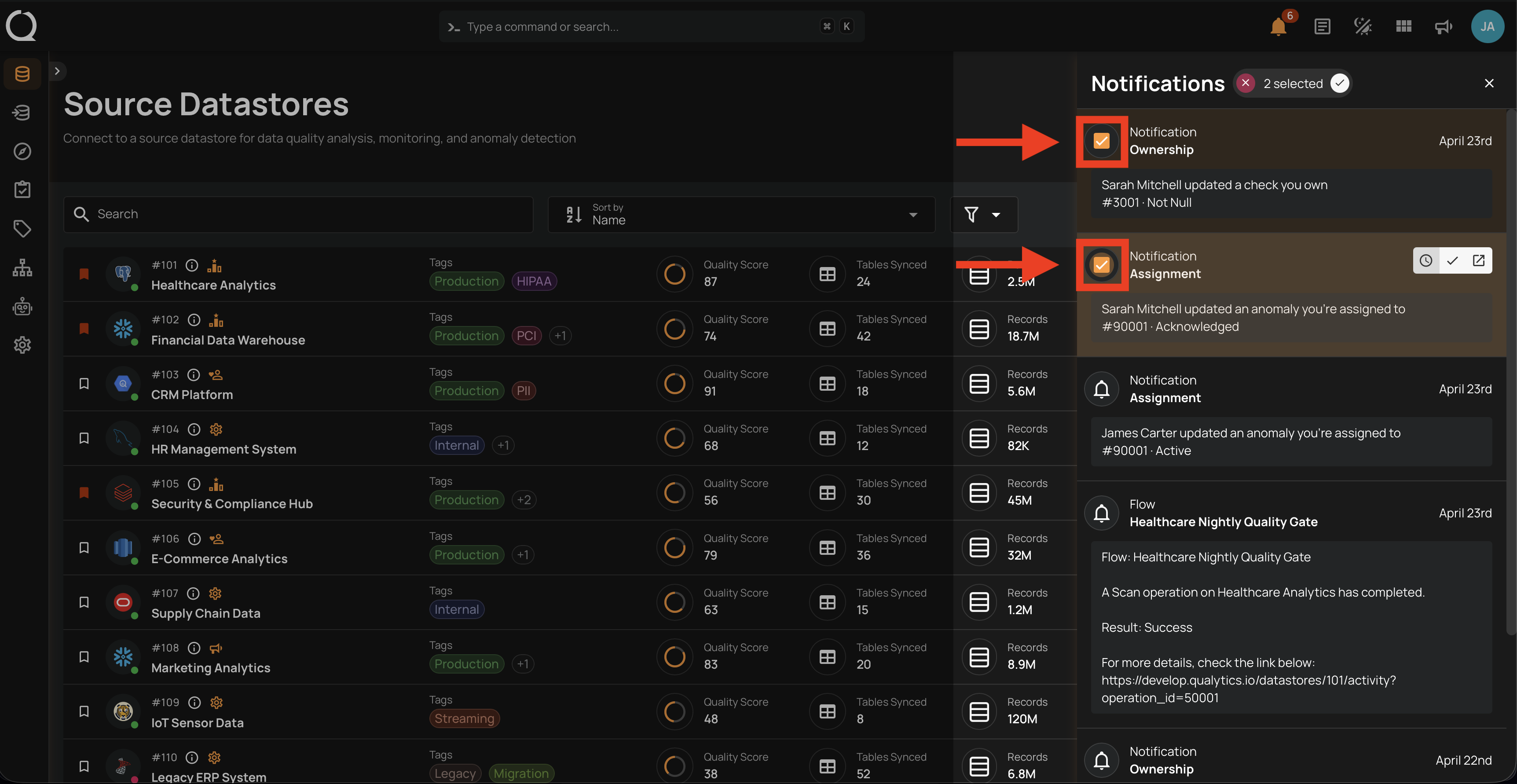Open the JA user avatar menu

[1488, 26]
